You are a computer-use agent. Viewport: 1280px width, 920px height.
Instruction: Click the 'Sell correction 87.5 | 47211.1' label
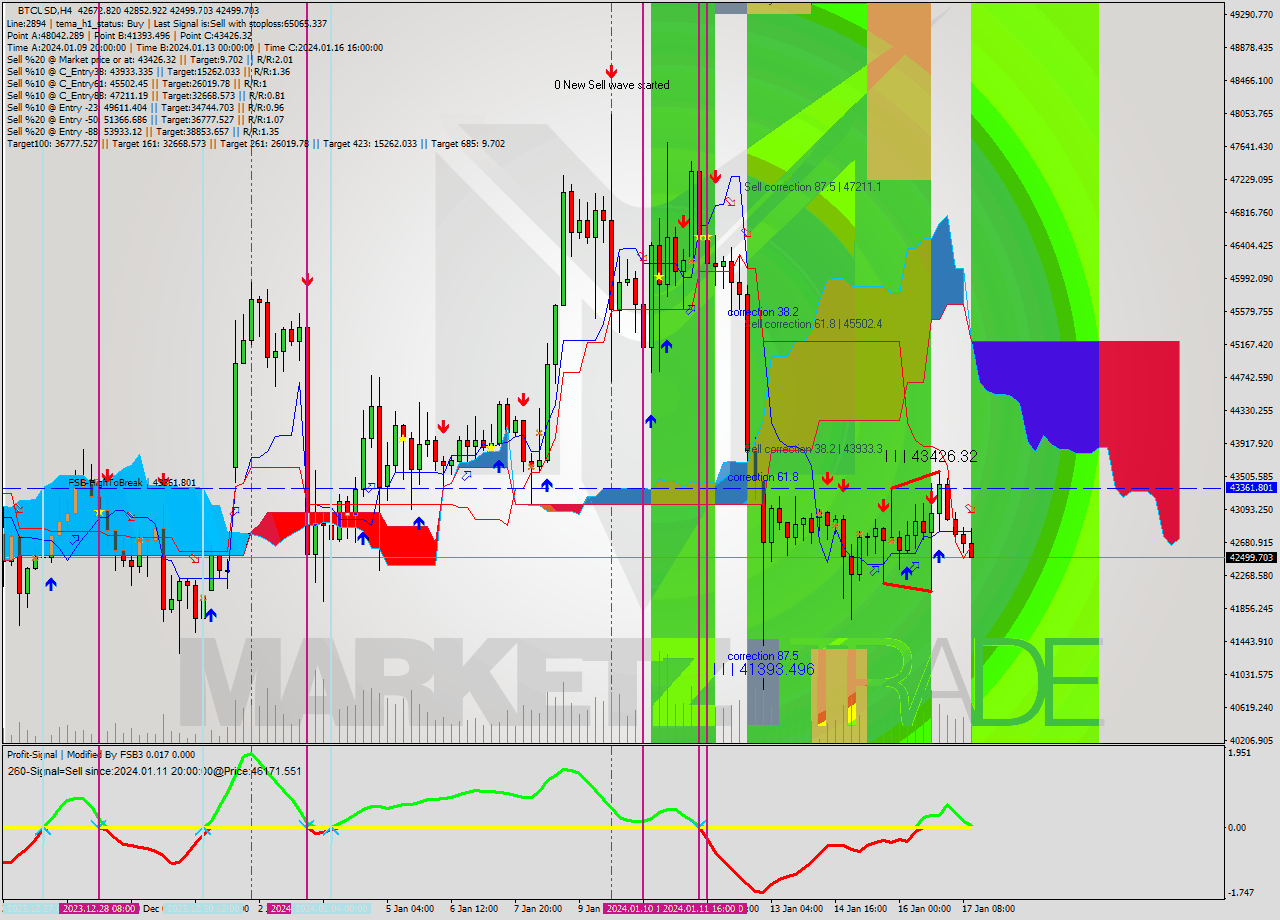pyautogui.click(x=812, y=187)
